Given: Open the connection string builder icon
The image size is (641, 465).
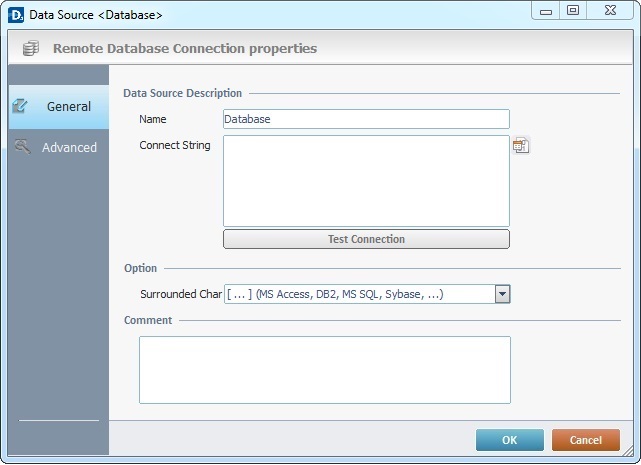Looking at the screenshot, I should point(521,146).
